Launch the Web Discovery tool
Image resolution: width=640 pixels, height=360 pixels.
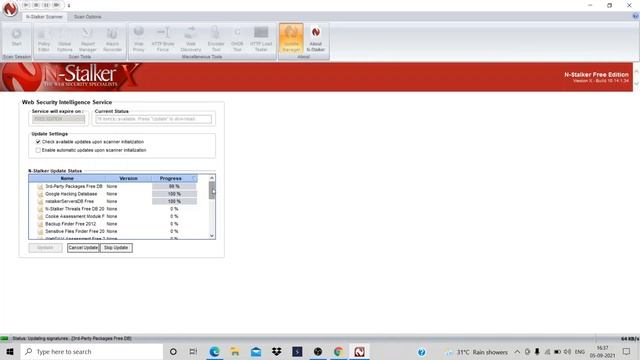tap(191, 40)
